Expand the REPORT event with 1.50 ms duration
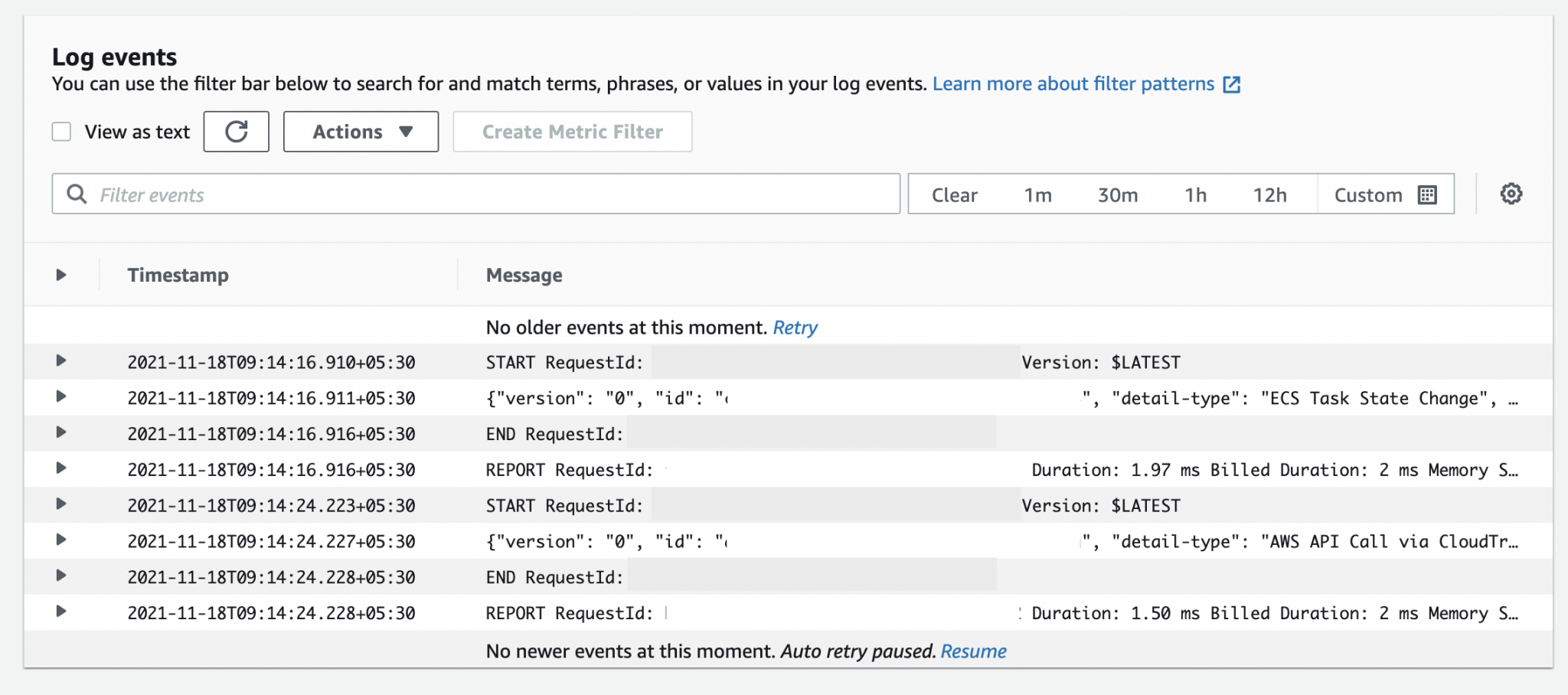 [61, 613]
